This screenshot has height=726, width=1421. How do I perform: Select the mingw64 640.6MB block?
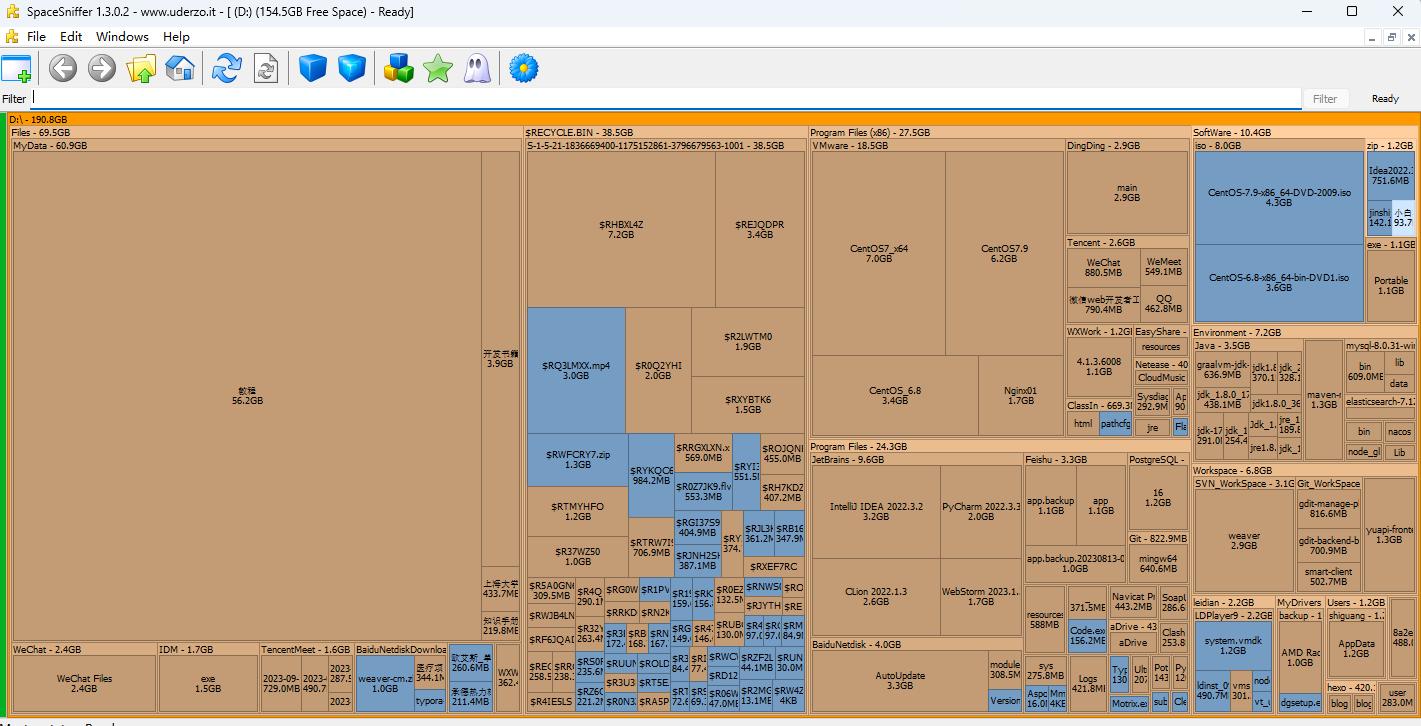[1158, 563]
